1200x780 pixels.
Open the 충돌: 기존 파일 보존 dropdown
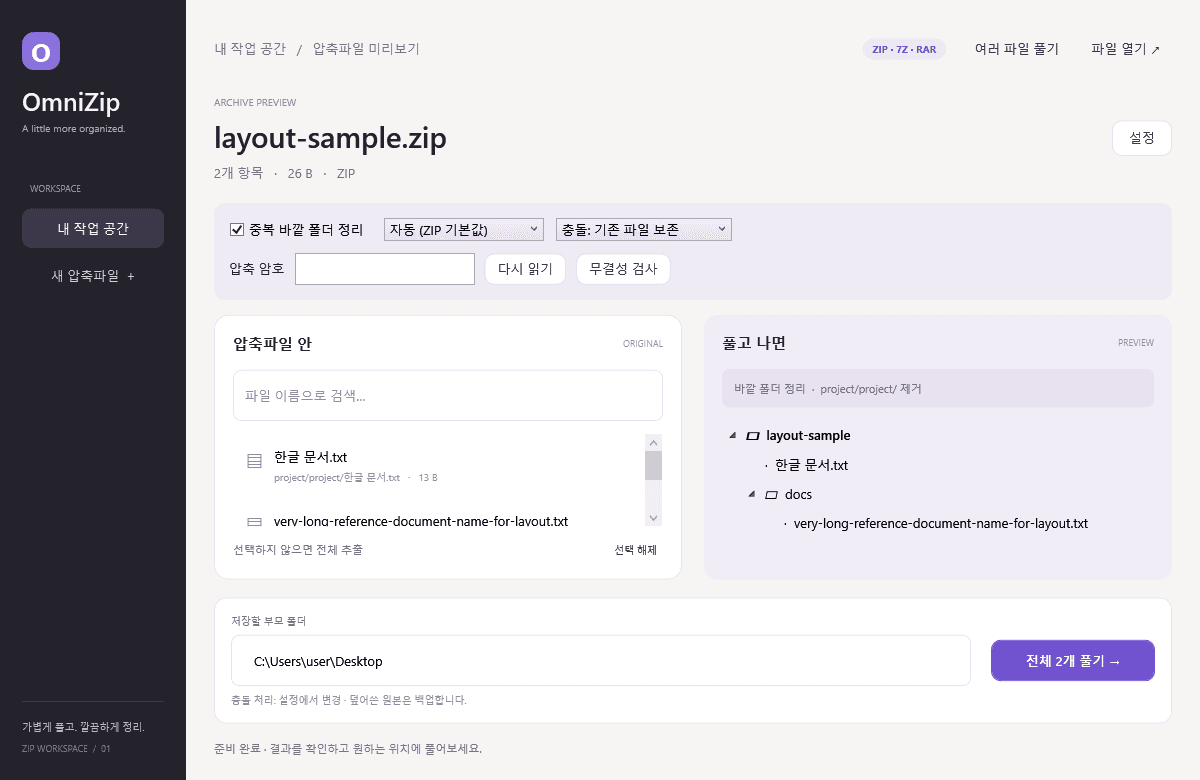point(644,230)
